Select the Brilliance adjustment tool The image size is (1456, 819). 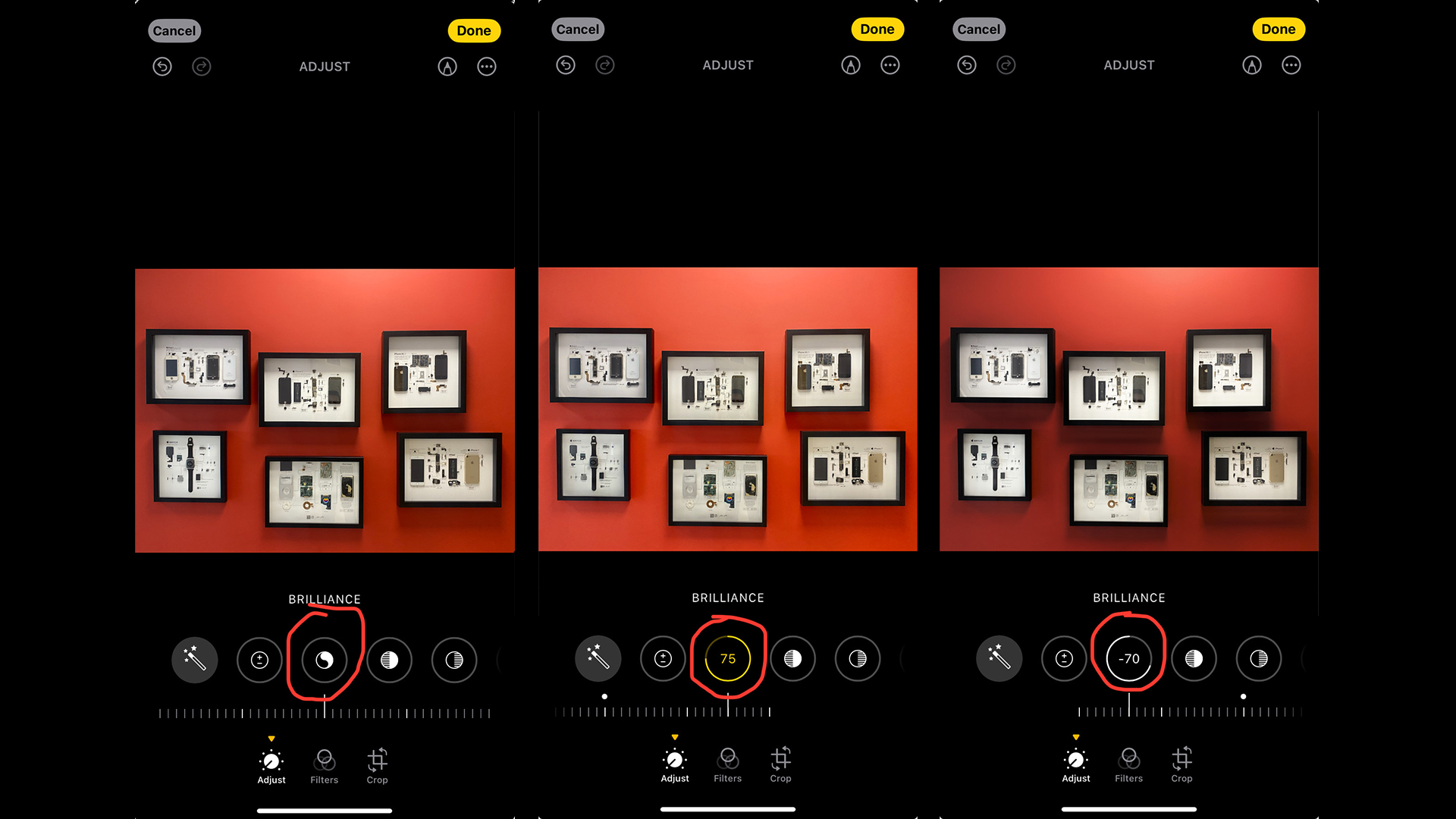(x=324, y=659)
